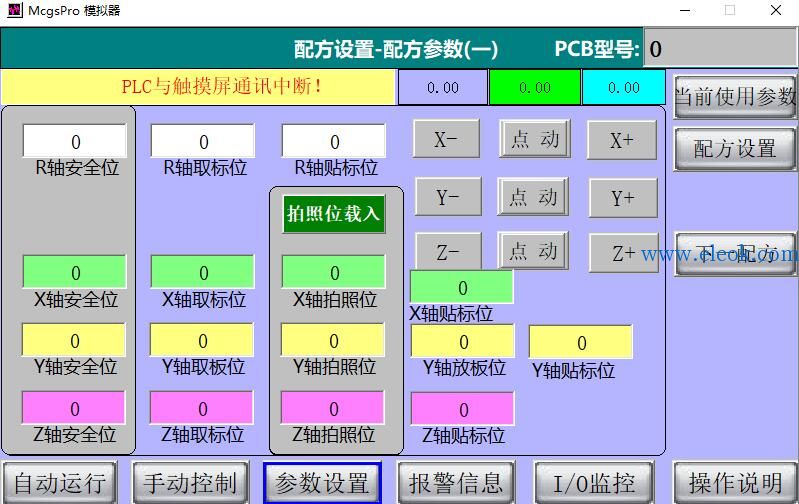Minimize the McgsPro simulator window

[685, 10]
